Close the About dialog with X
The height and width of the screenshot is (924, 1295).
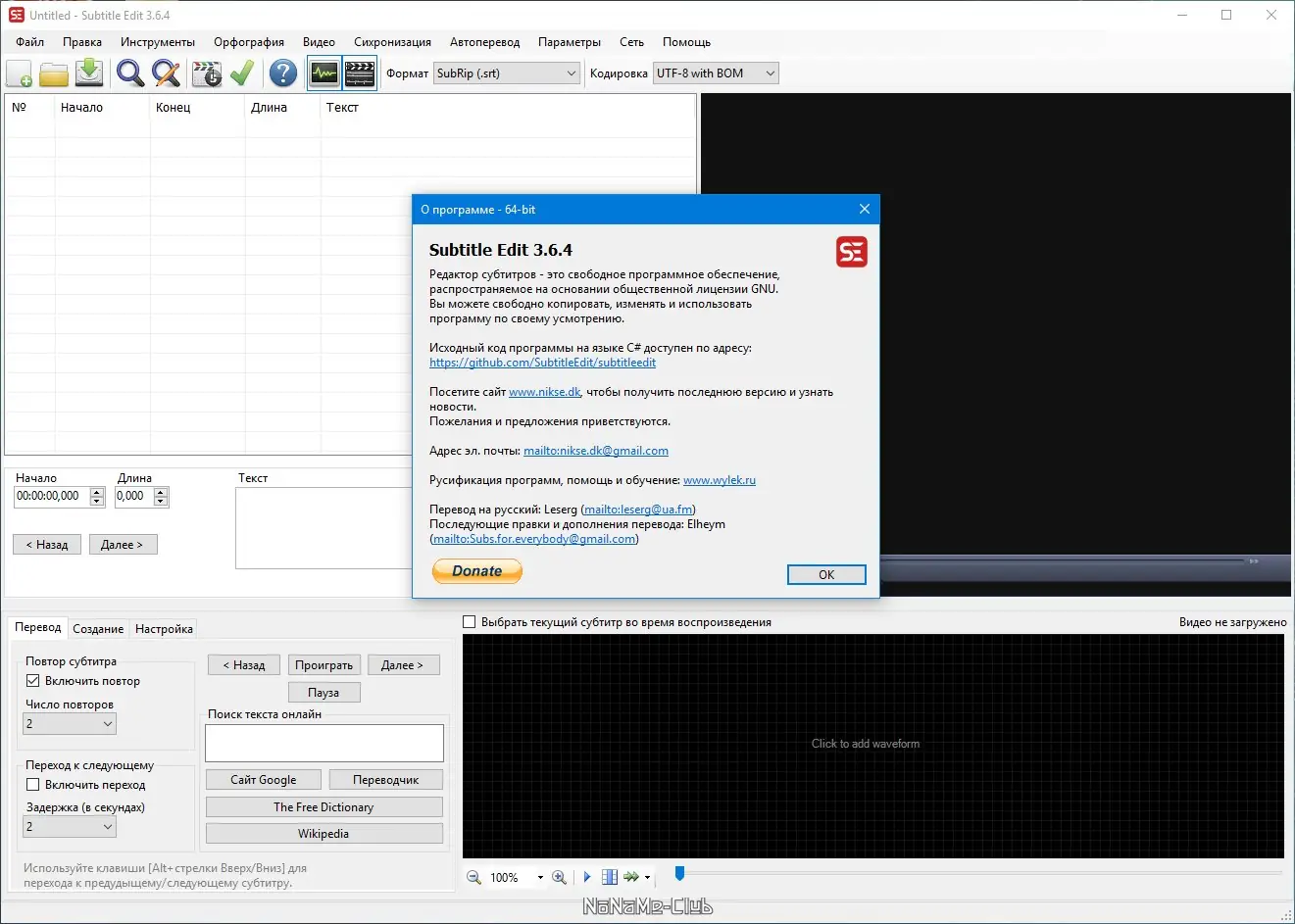tap(864, 209)
